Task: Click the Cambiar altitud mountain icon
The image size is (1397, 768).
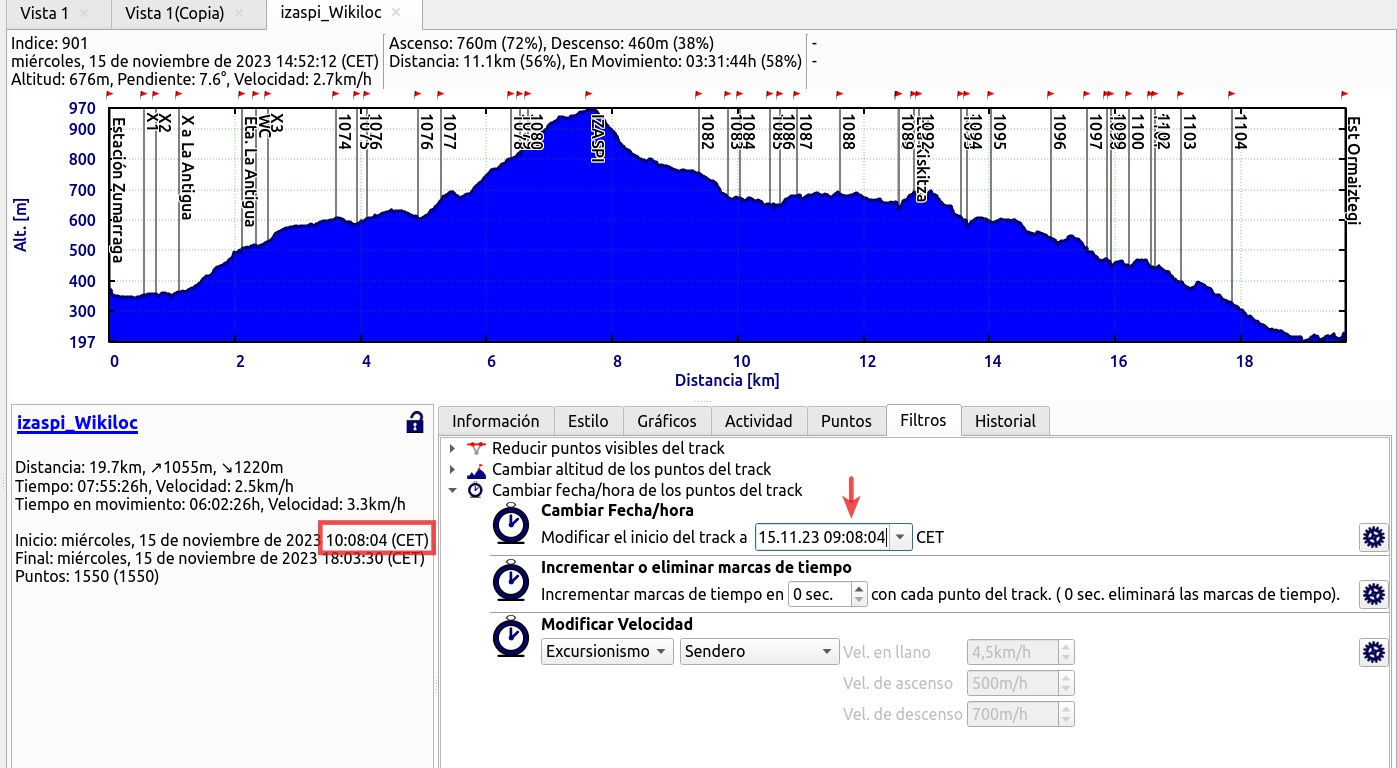Action: (x=476, y=469)
